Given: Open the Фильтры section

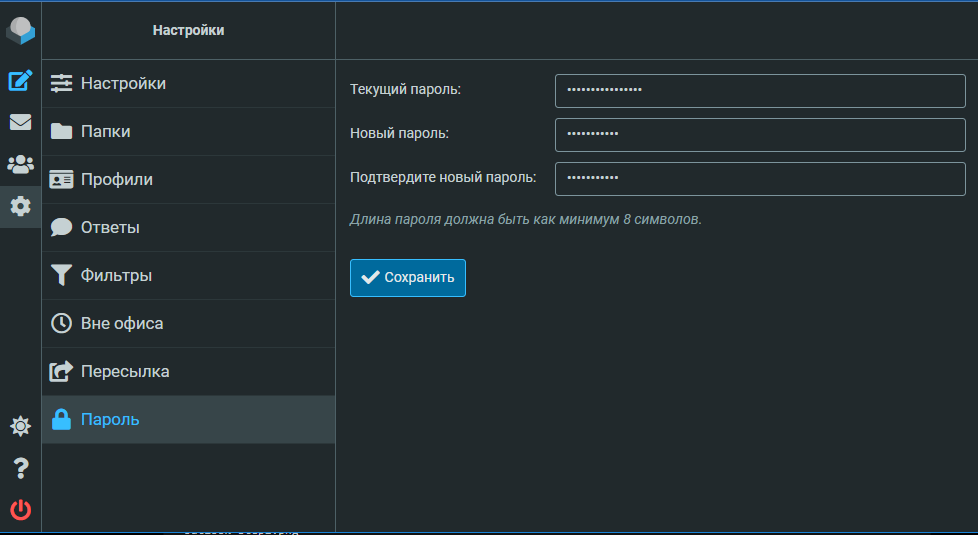Looking at the screenshot, I should (x=188, y=276).
